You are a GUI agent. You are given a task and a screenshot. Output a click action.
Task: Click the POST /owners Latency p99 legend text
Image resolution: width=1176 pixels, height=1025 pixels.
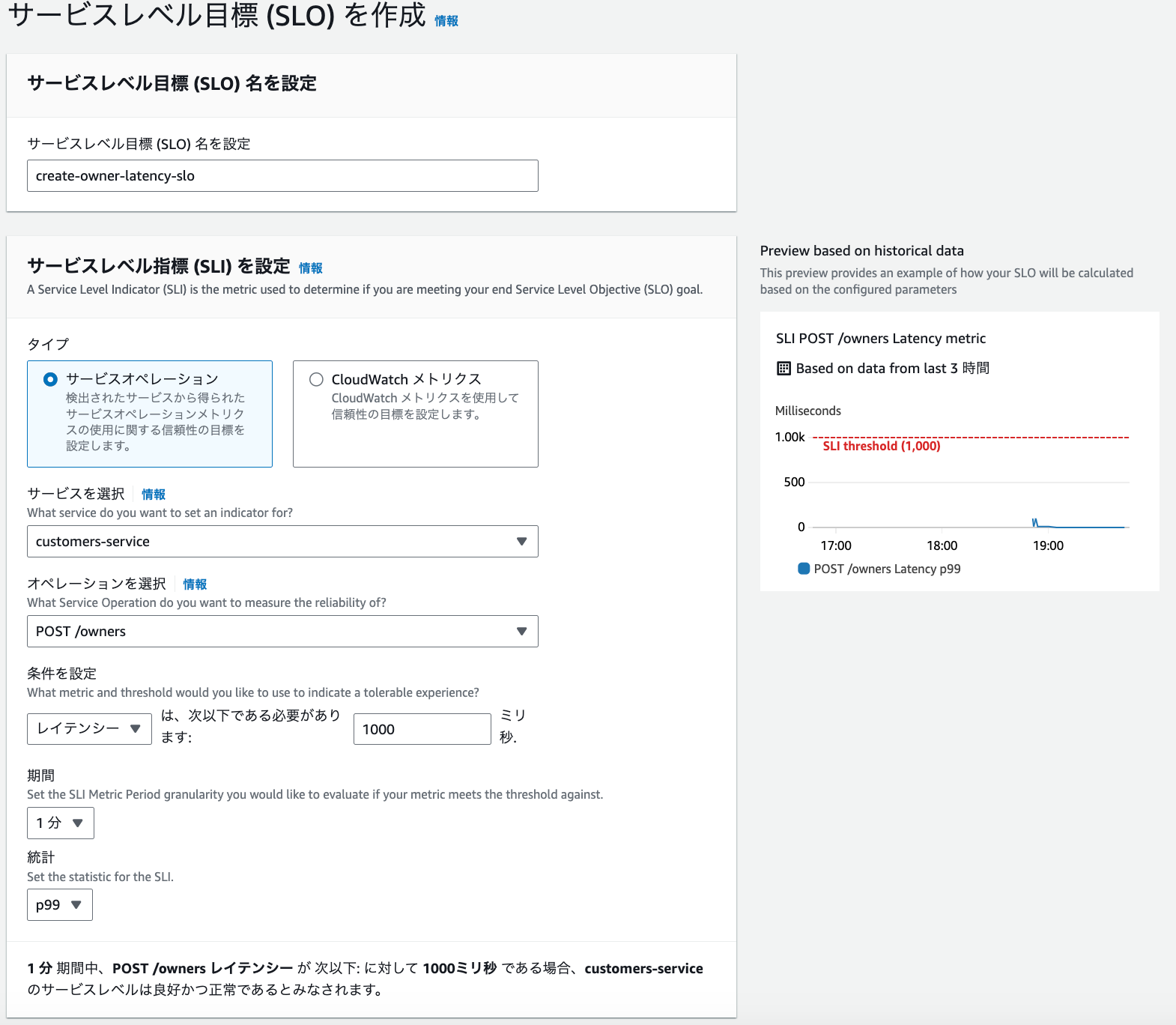pos(887,569)
